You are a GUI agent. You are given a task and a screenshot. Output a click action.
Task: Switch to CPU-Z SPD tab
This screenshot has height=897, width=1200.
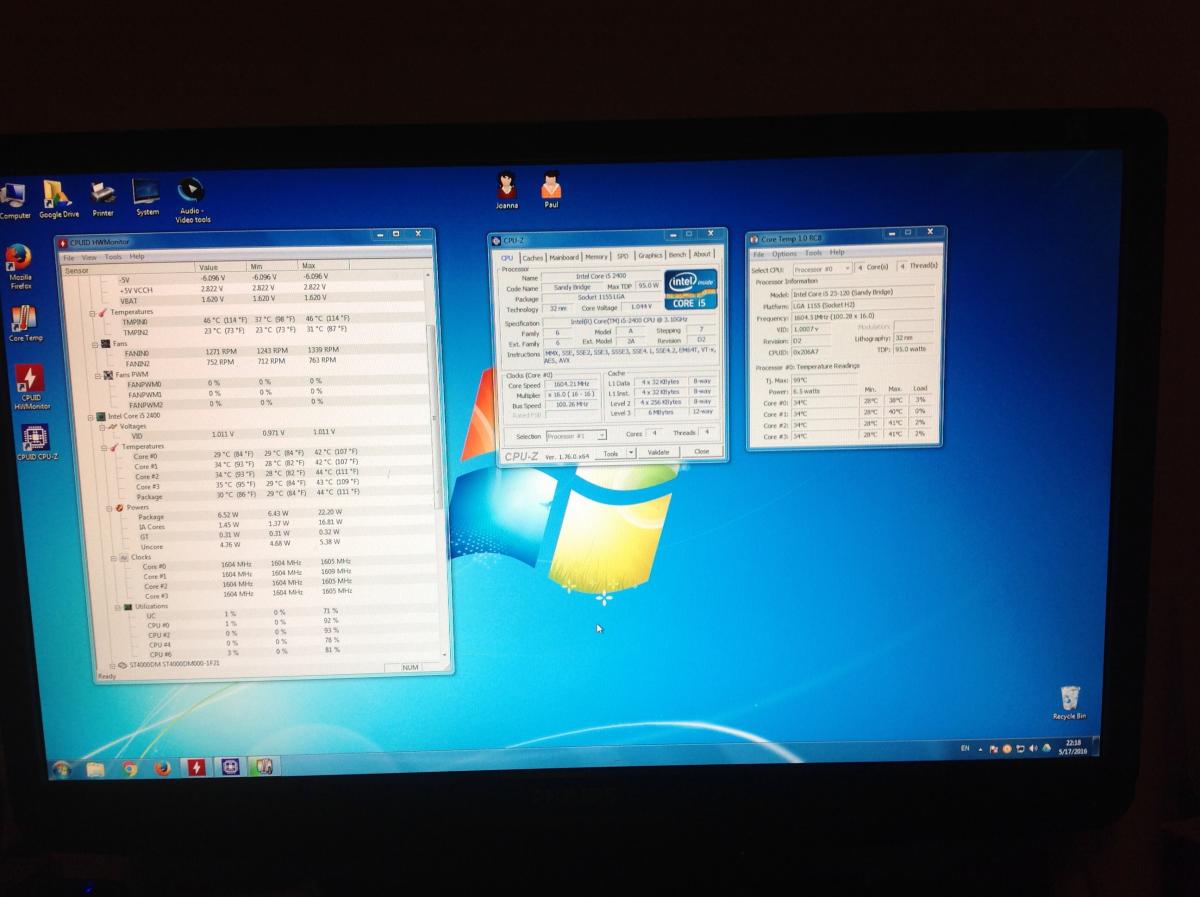pos(622,256)
